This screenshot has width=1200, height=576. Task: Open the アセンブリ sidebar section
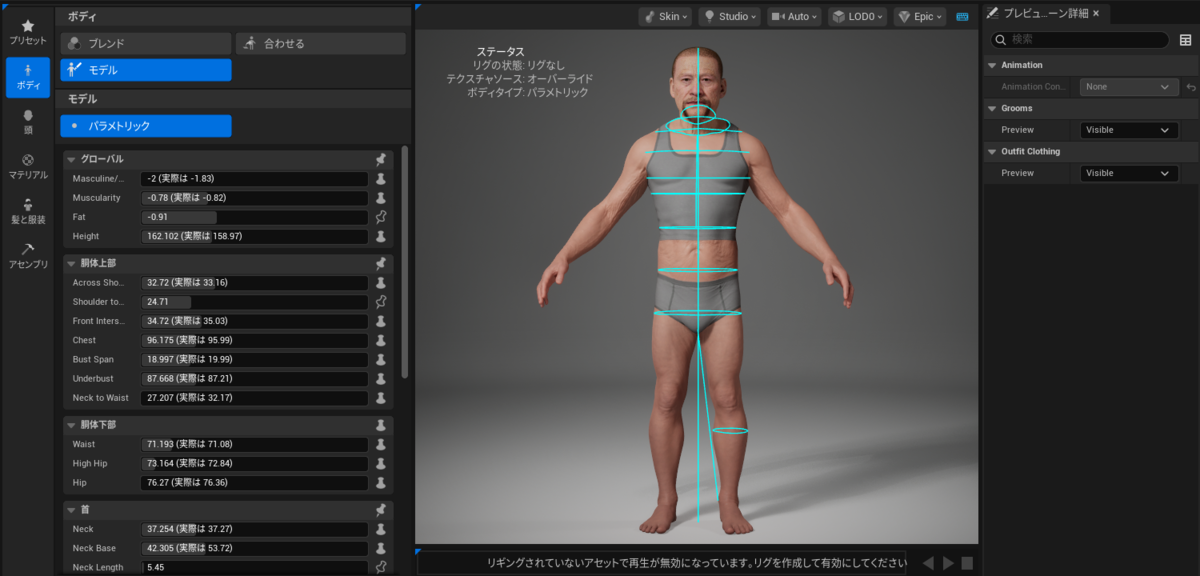tap(27, 256)
